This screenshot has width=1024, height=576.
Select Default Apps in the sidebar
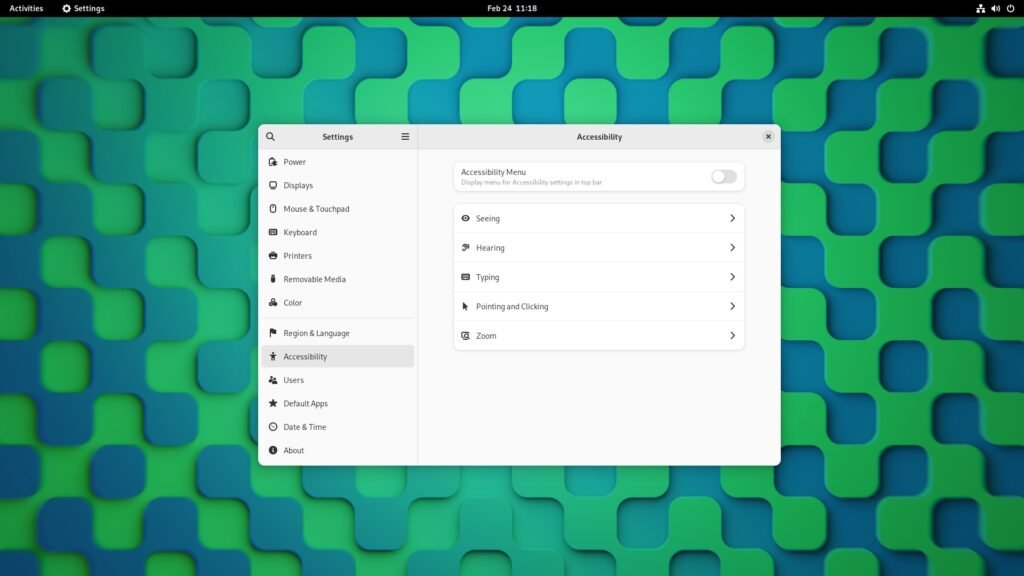point(338,404)
